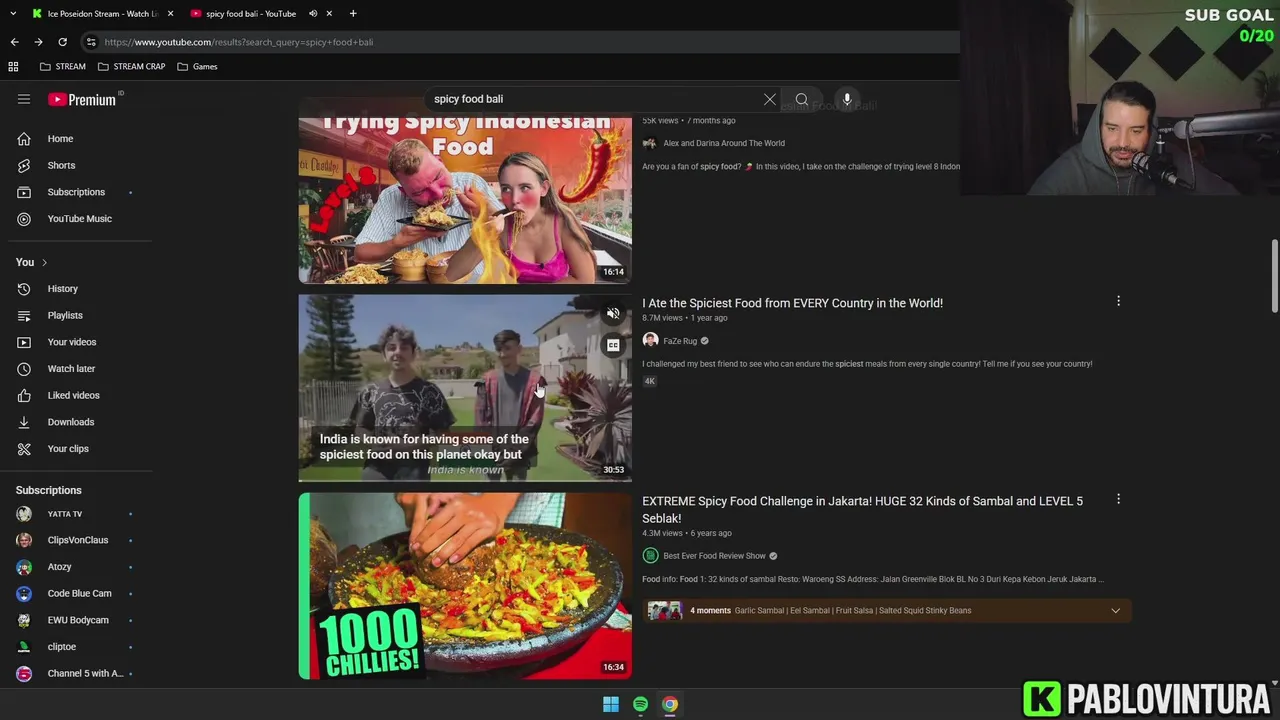Open the STREAM CRAP bookmarks folder

pos(132,66)
